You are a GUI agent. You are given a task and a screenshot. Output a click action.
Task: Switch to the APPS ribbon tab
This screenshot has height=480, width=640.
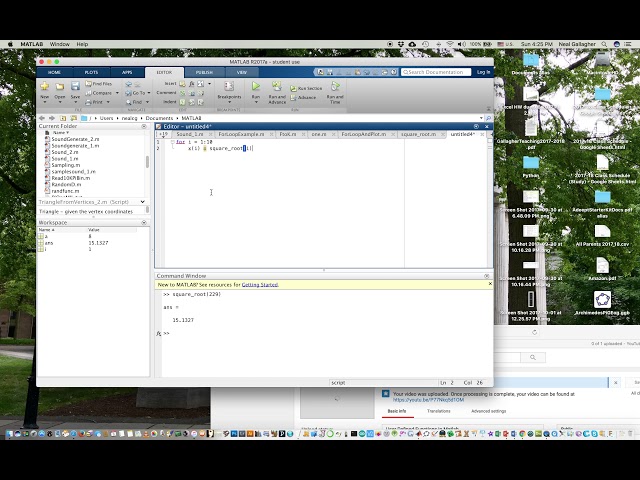point(127,72)
